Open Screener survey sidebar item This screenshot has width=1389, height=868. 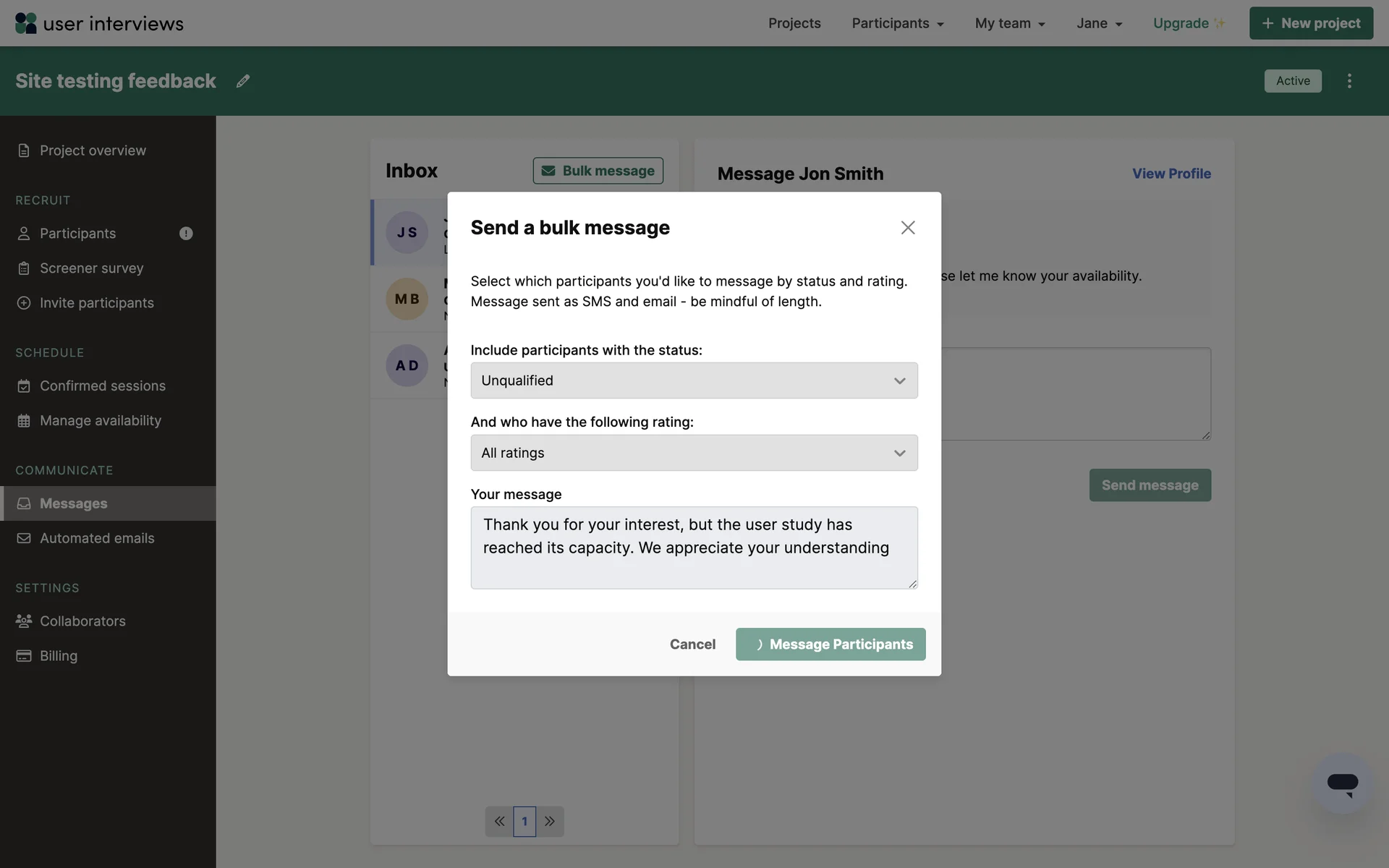tap(91, 268)
